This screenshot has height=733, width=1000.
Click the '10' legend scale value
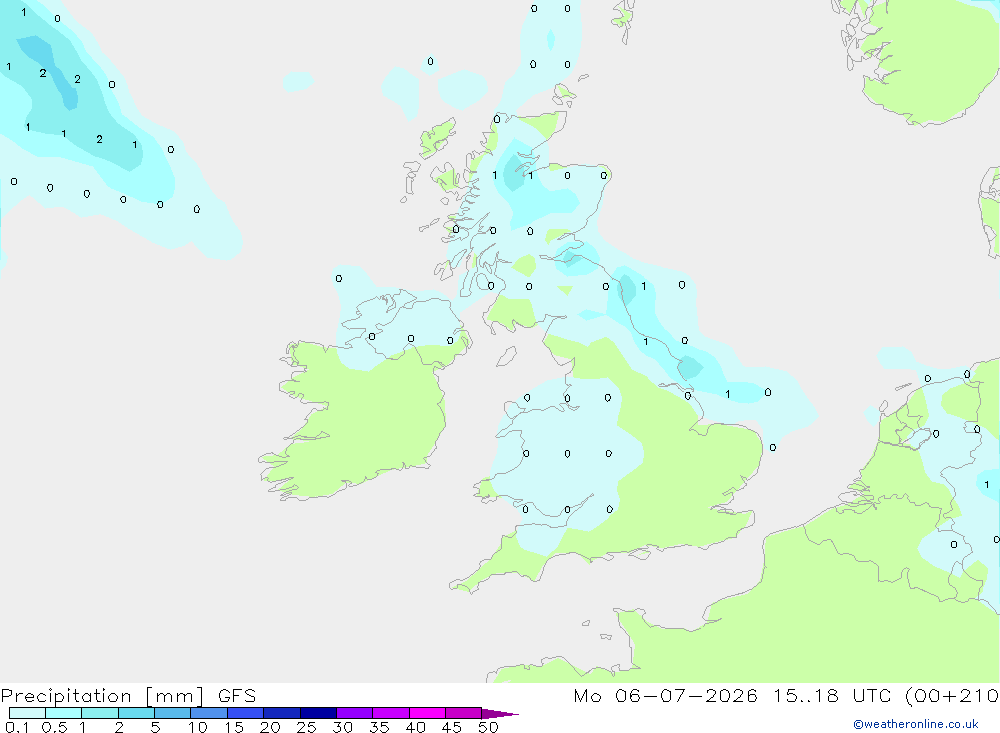coord(198,727)
